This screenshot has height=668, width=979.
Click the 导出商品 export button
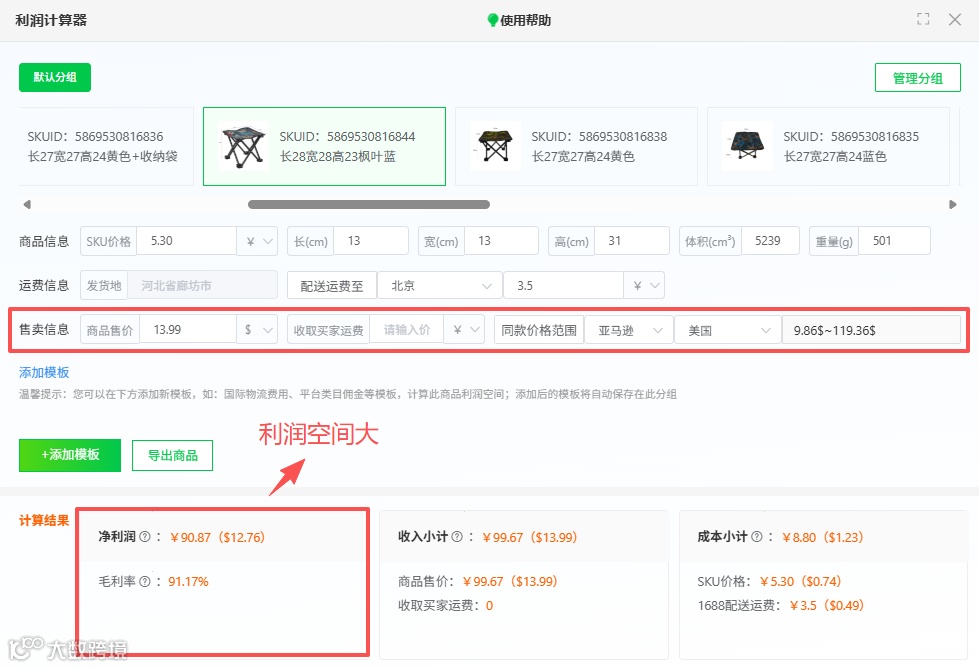tap(172, 456)
